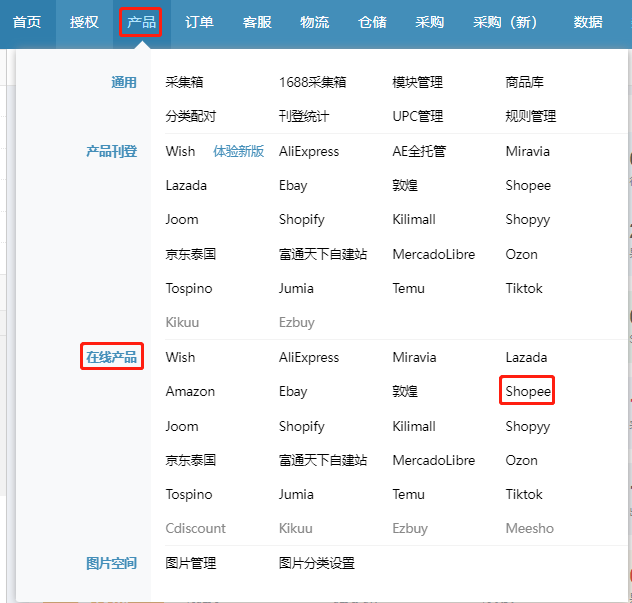Viewport: 632px width, 603px height.
Task: Open Shopyy under 产品刊登
Action: click(x=528, y=220)
